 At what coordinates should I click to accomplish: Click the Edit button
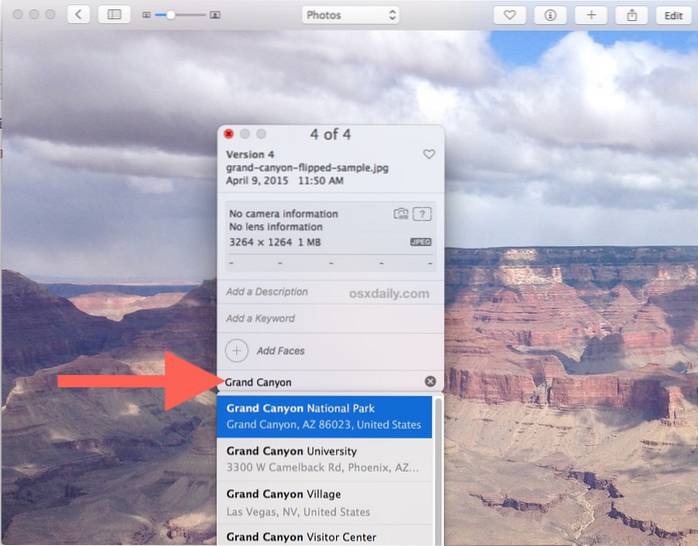coord(674,15)
